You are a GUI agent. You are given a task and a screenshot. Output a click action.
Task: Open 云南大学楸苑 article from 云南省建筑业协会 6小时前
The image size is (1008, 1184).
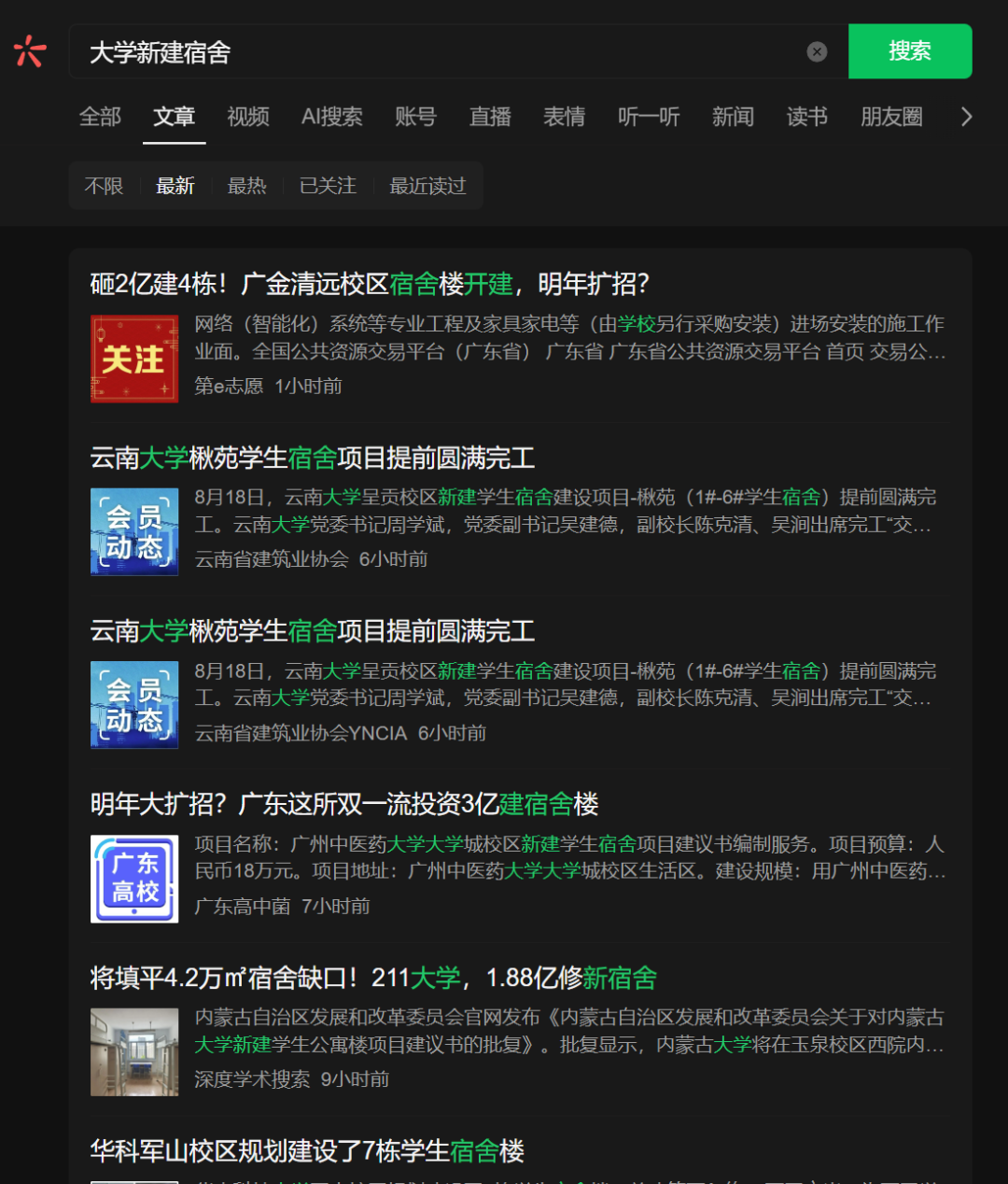(x=313, y=458)
